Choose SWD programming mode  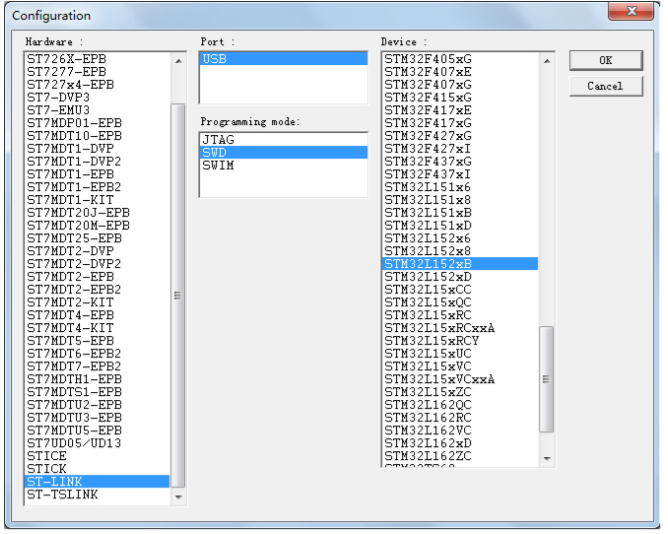(x=283, y=153)
